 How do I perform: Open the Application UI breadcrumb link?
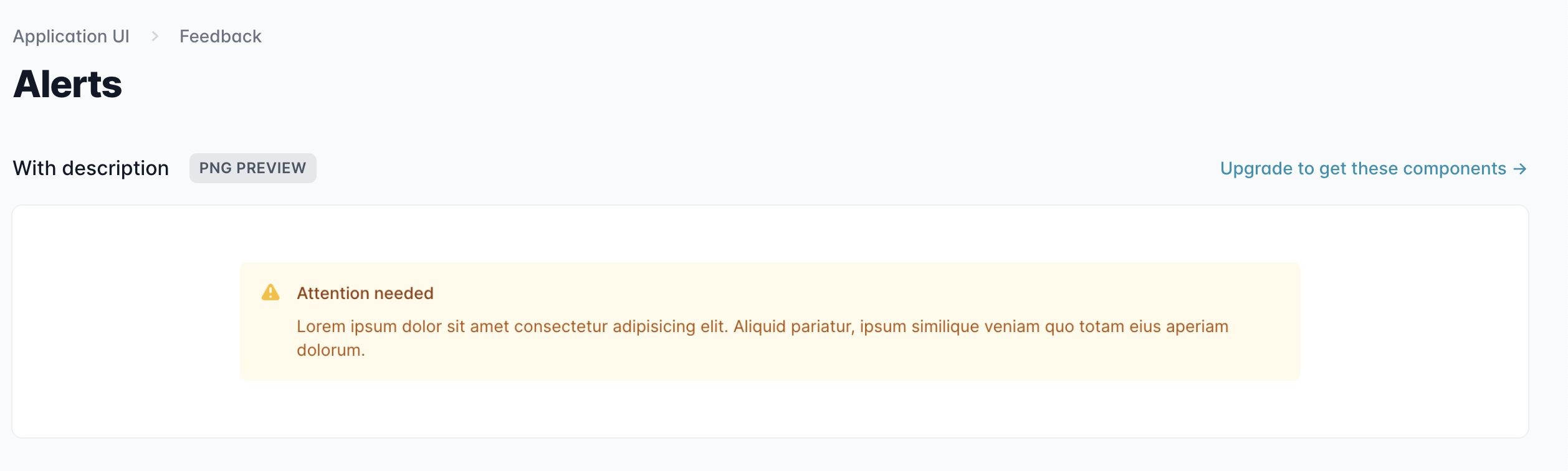pyautogui.click(x=71, y=36)
